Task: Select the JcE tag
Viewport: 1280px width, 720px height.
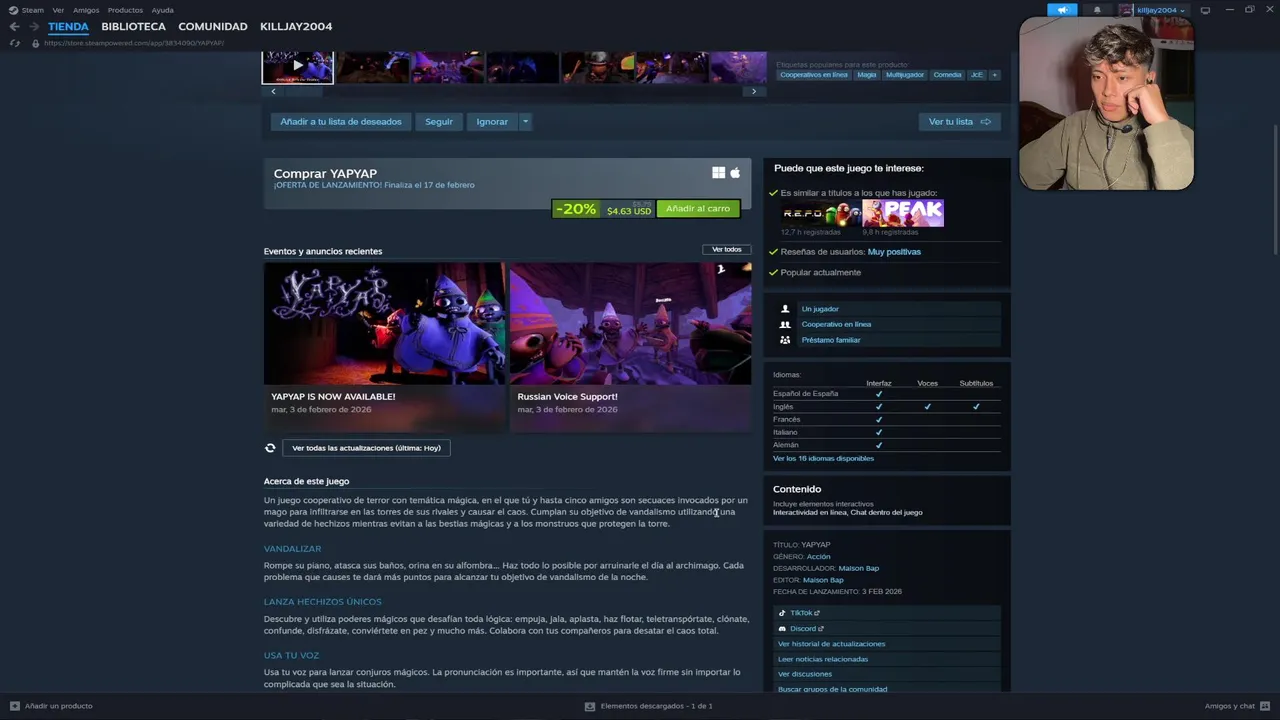Action: pos(977,75)
